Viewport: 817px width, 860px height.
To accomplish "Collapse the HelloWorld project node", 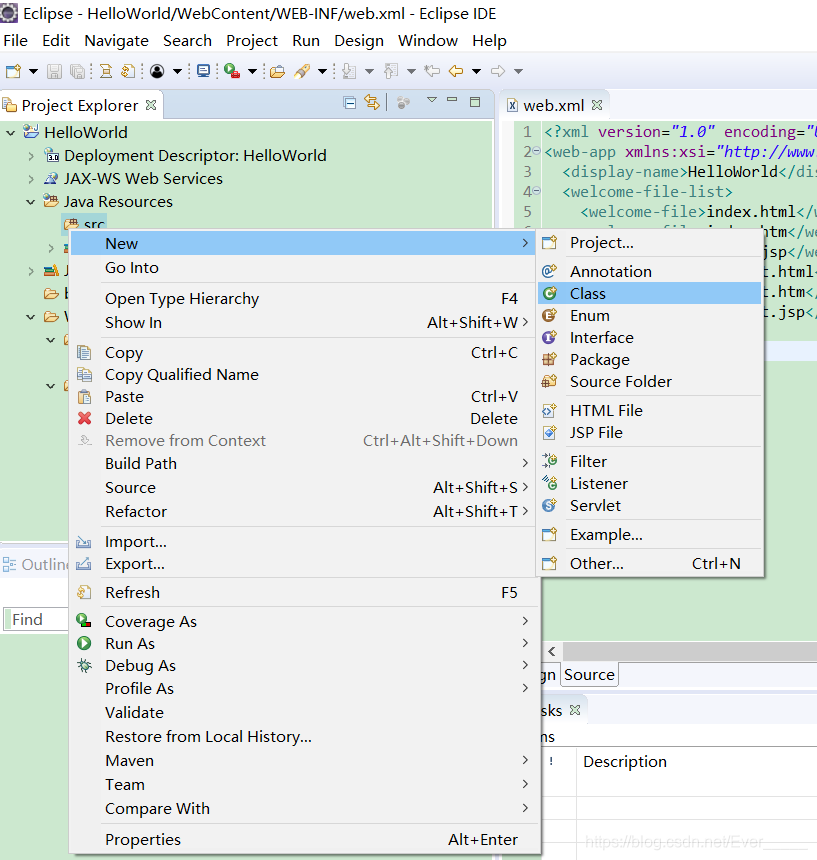I will [x=10, y=133].
